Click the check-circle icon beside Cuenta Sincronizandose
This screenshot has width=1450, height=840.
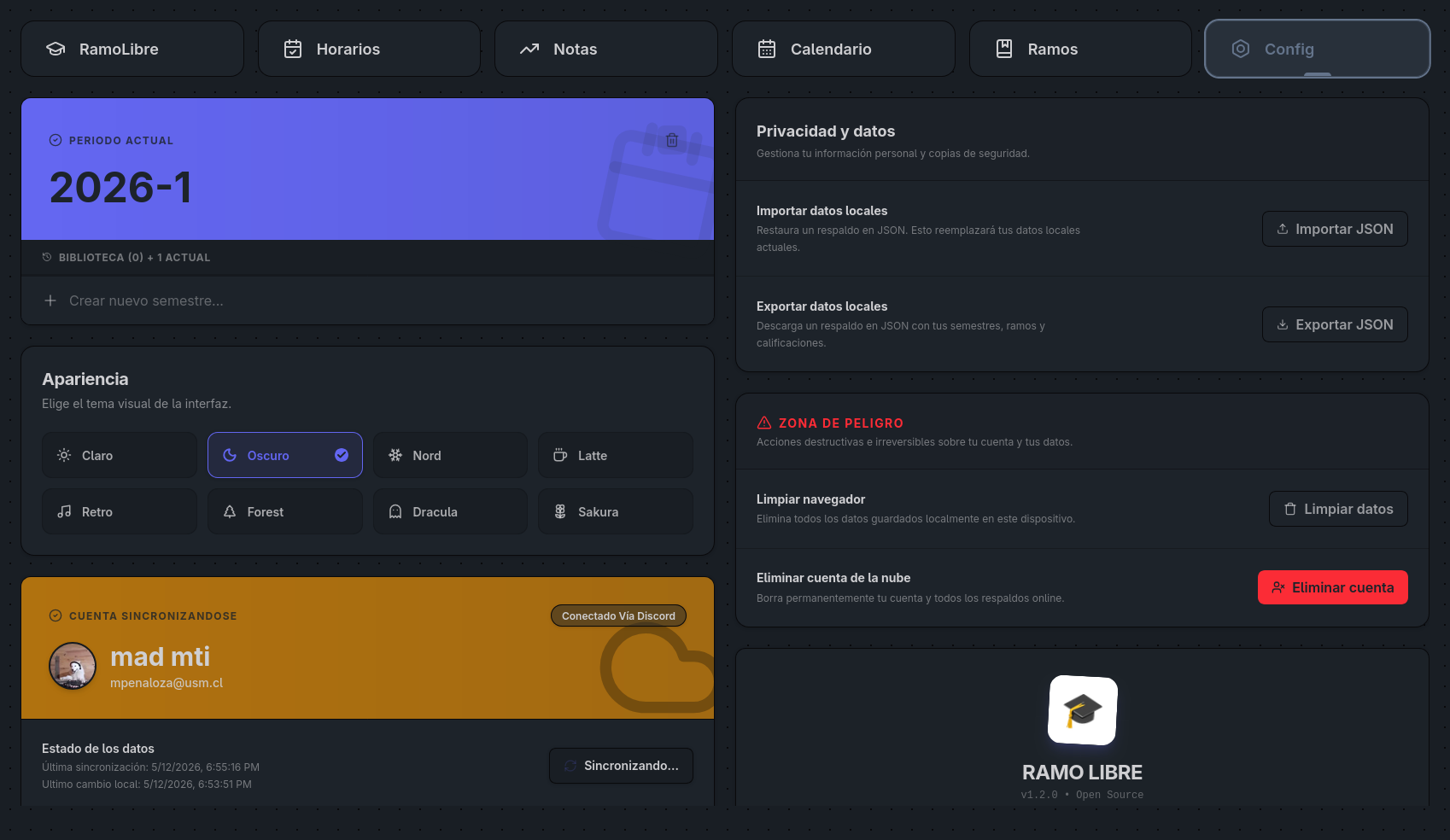pyautogui.click(x=56, y=615)
